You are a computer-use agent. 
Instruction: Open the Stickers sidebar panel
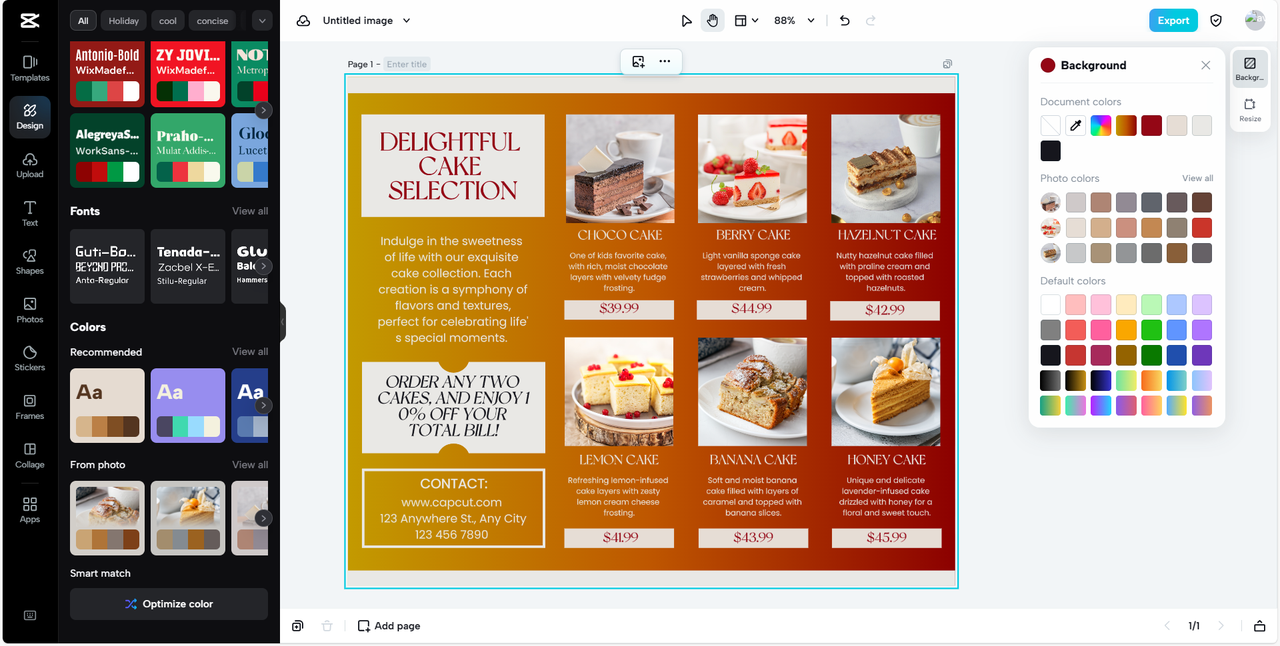pyautogui.click(x=30, y=358)
